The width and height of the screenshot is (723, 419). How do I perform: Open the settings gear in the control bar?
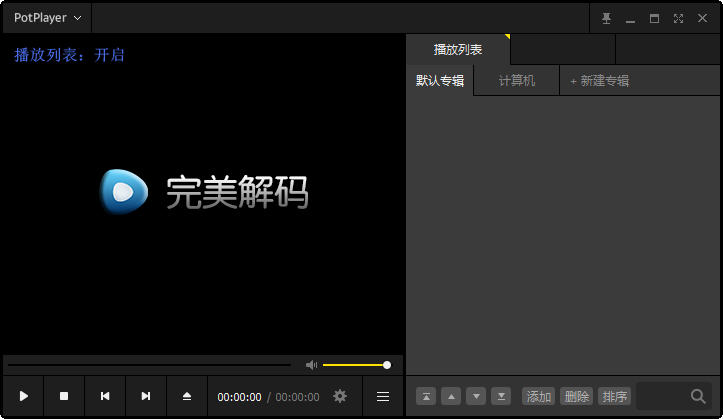(340, 396)
